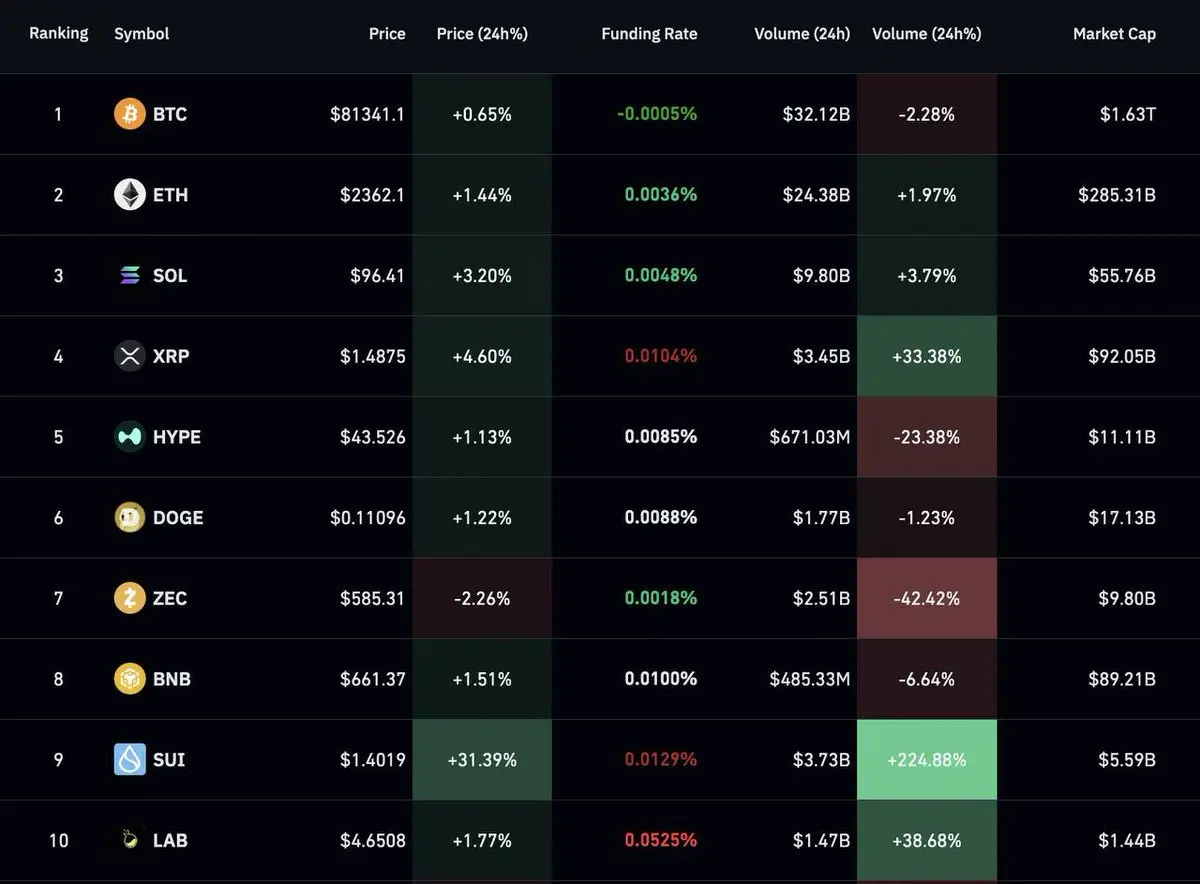Select the ETH price $2362.1

[373, 195]
